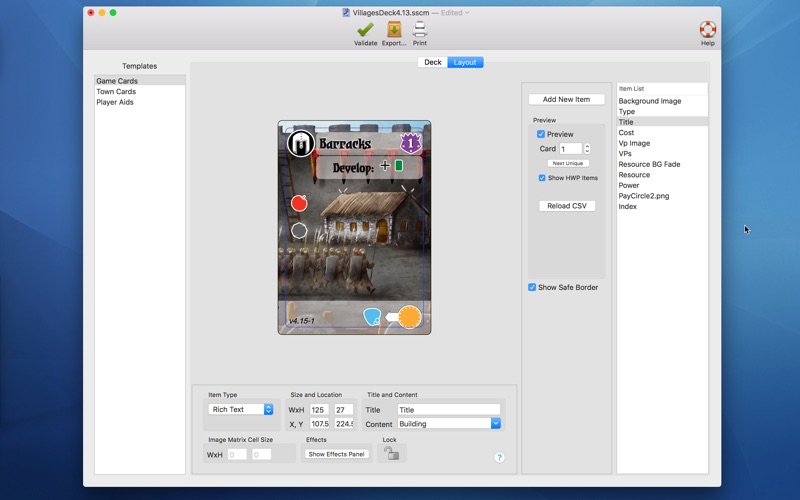The image size is (800, 500).
Task: Uncheck the Preview checkbox
Action: click(x=541, y=134)
